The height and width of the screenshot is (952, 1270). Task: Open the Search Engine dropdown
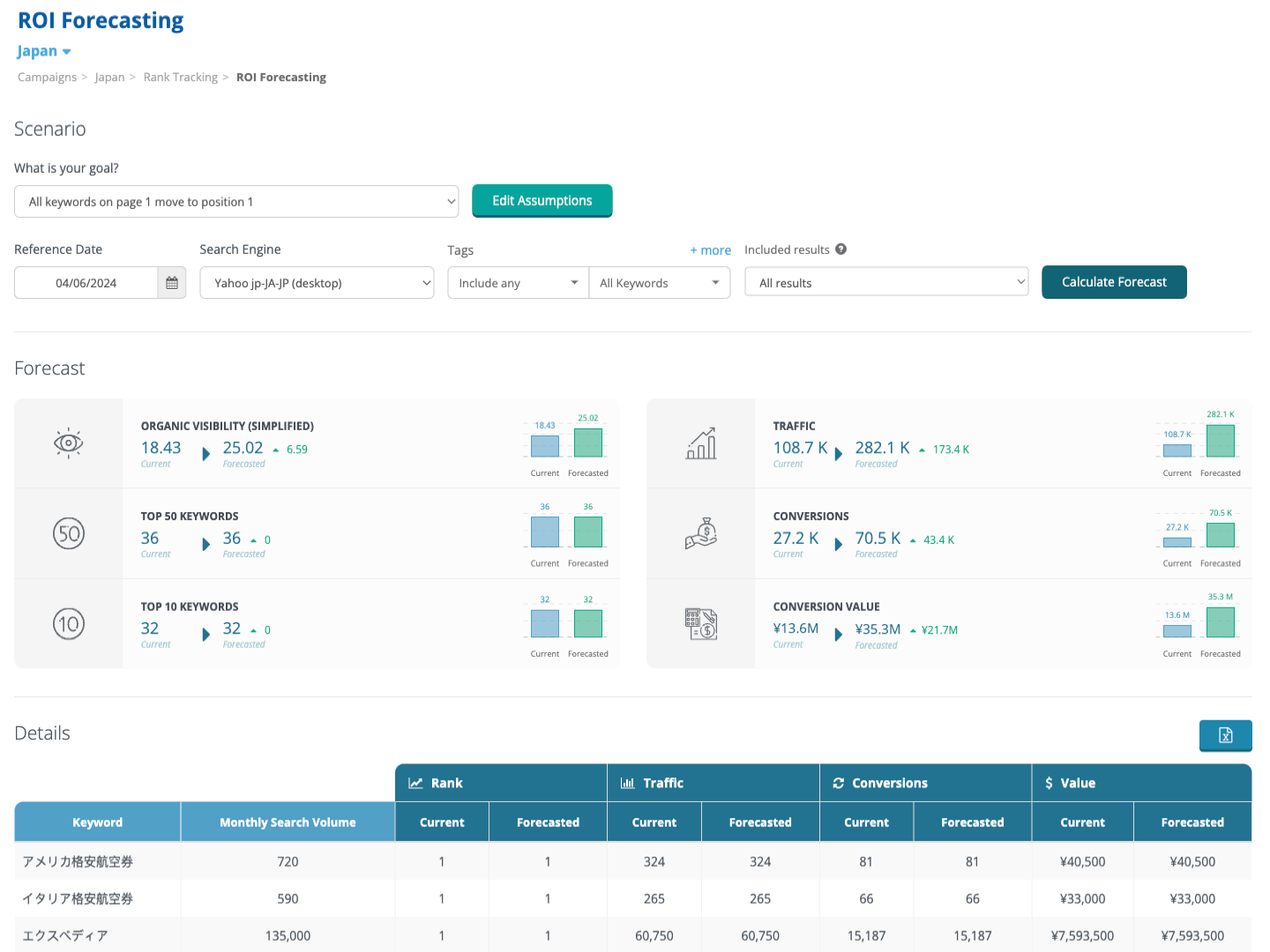coord(317,283)
